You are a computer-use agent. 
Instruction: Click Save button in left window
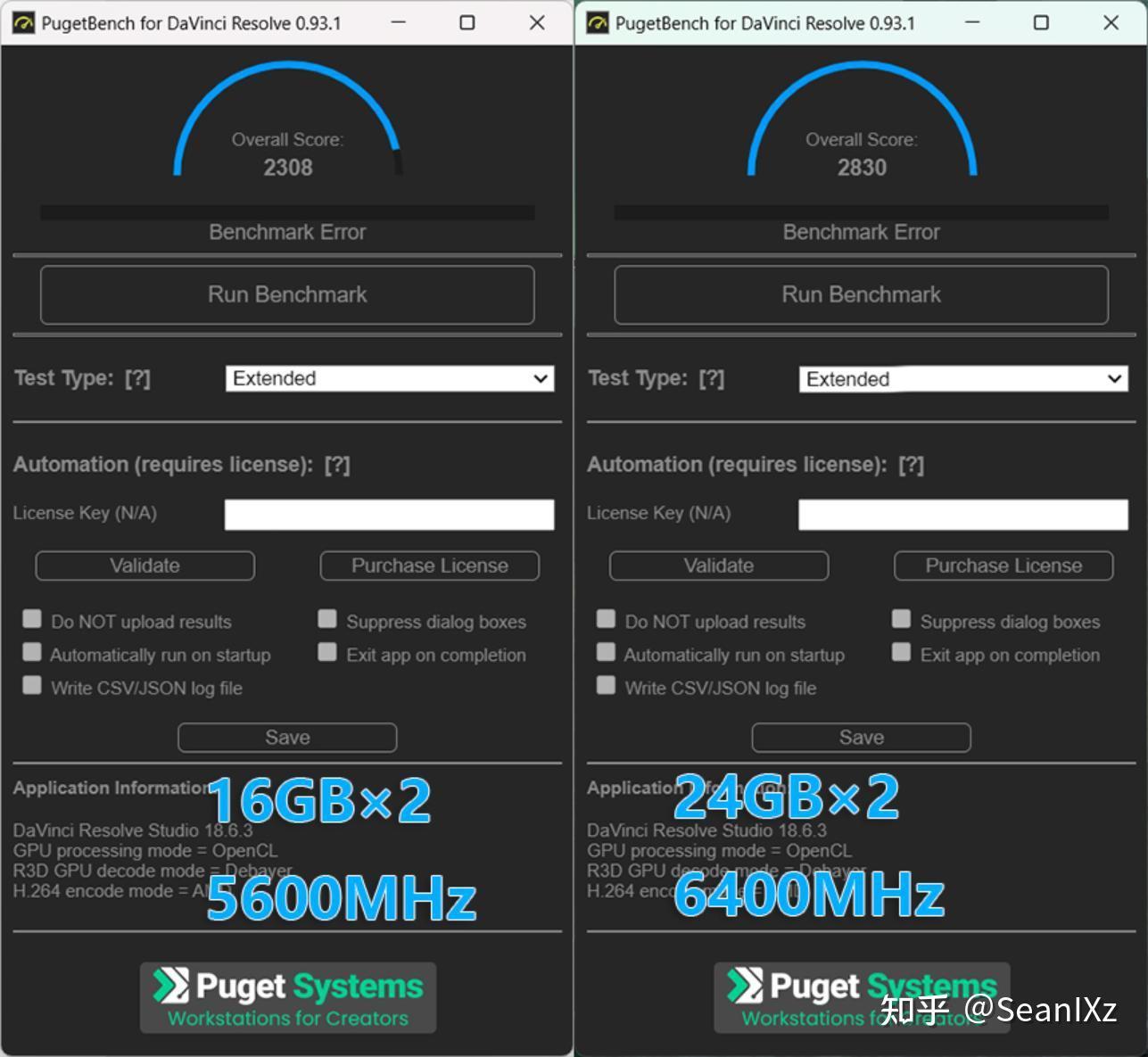pos(287,738)
